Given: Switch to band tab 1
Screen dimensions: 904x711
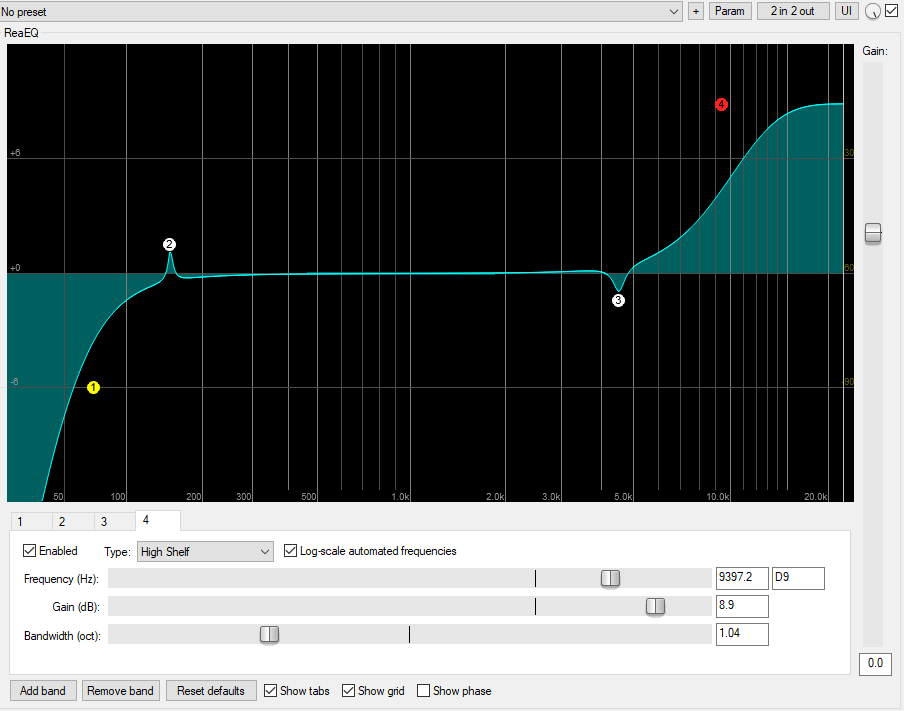Looking at the screenshot, I should coord(31,521).
